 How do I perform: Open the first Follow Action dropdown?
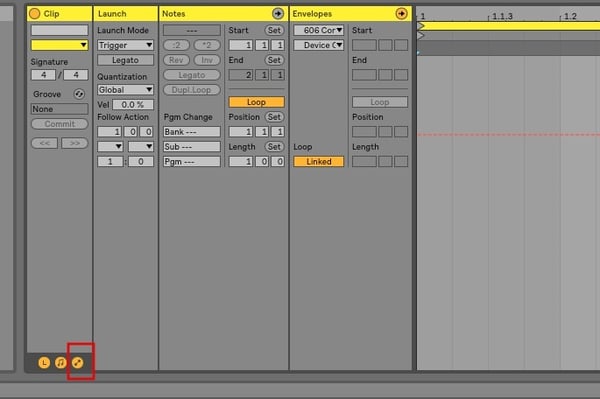click(110, 147)
